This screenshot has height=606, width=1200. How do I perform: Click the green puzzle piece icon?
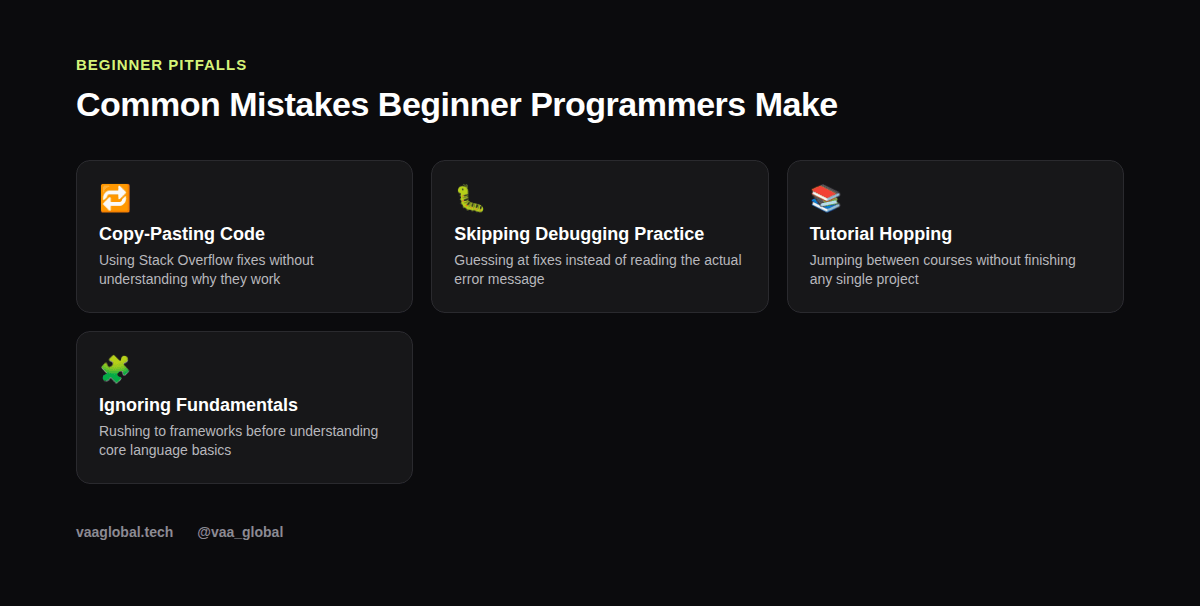(115, 369)
